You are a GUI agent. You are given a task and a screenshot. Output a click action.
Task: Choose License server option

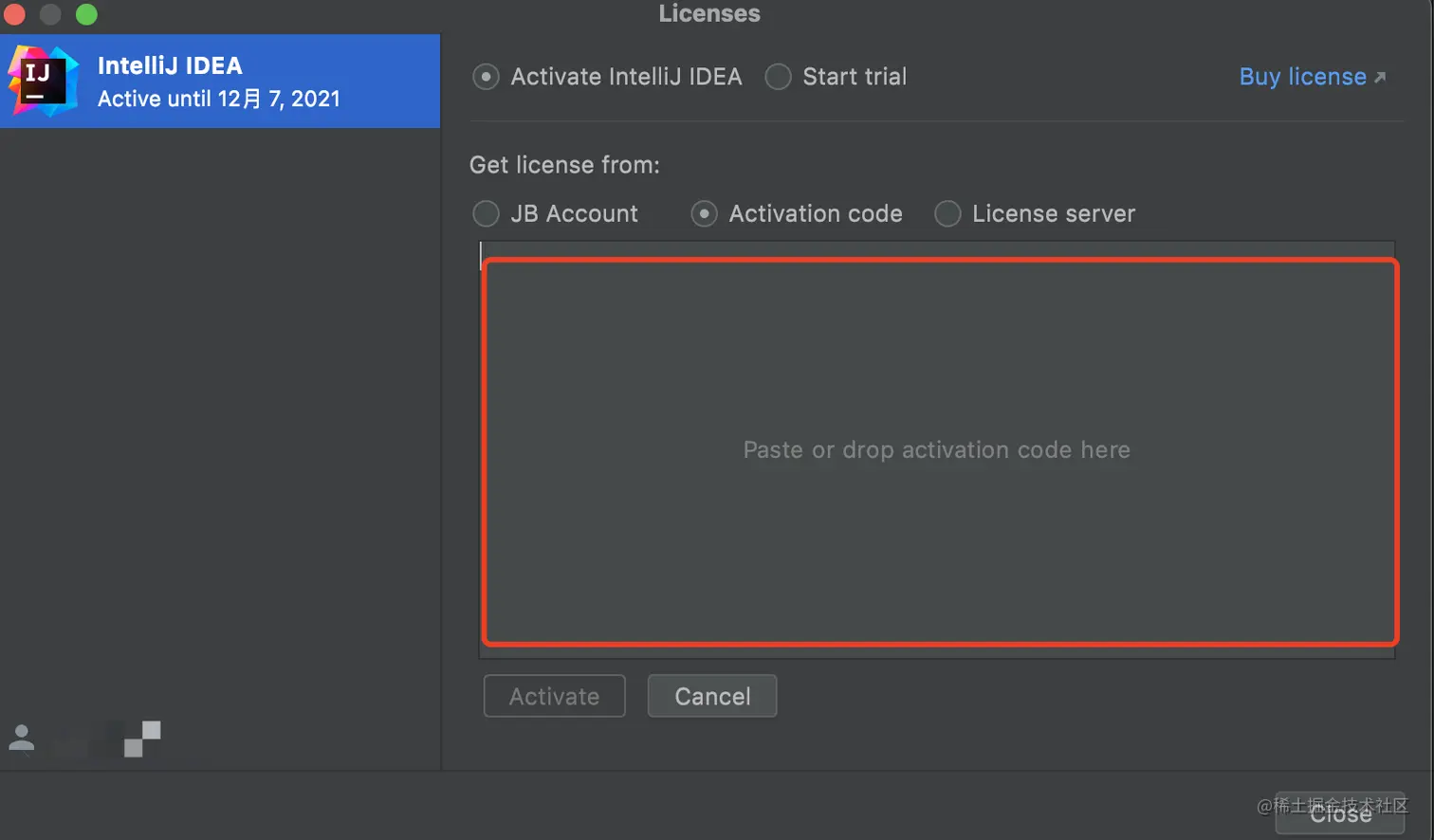[x=947, y=213]
